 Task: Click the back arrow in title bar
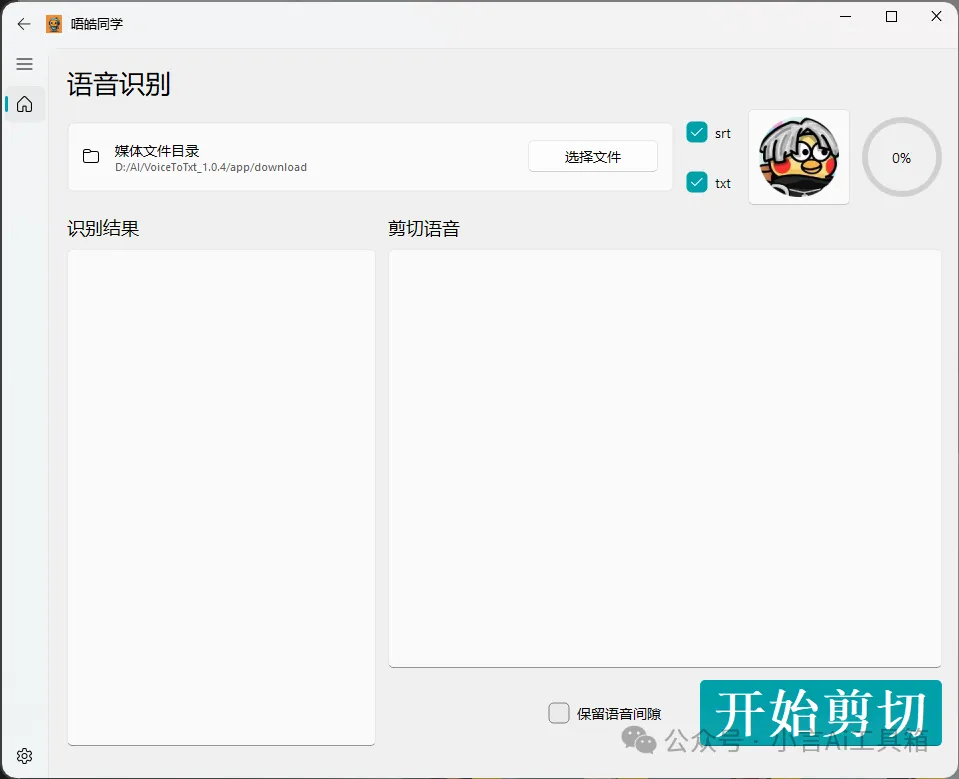[x=24, y=24]
